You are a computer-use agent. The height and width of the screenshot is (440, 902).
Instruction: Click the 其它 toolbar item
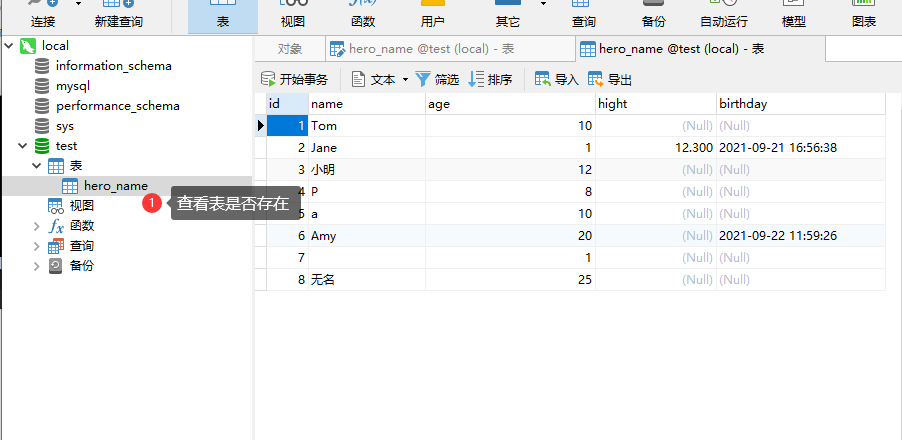click(507, 16)
